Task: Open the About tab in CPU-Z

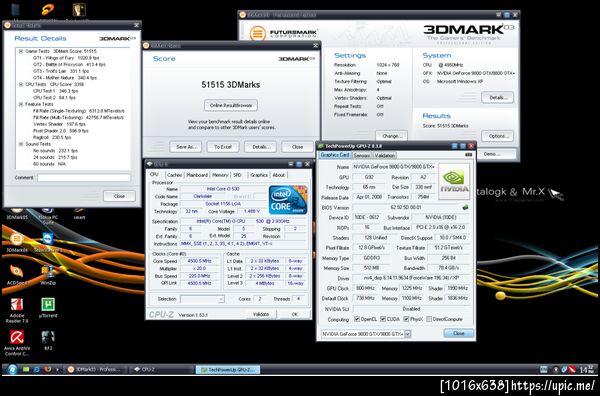Action: (279, 175)
